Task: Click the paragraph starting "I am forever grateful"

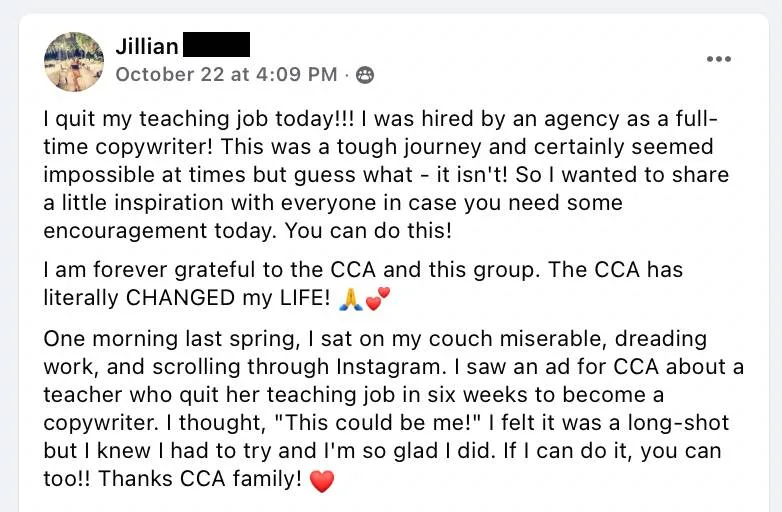Action: (x=363, y=284)
